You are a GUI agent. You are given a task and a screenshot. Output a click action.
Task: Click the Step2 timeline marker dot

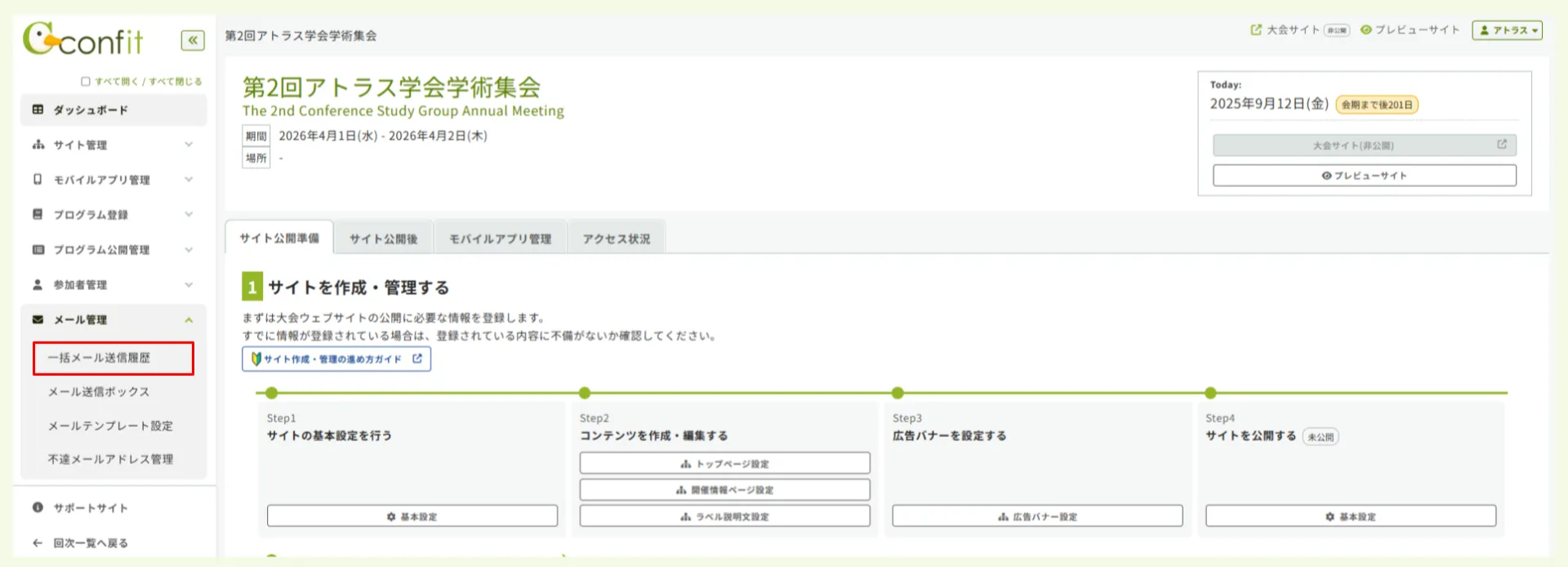click(x=585, y=393)
